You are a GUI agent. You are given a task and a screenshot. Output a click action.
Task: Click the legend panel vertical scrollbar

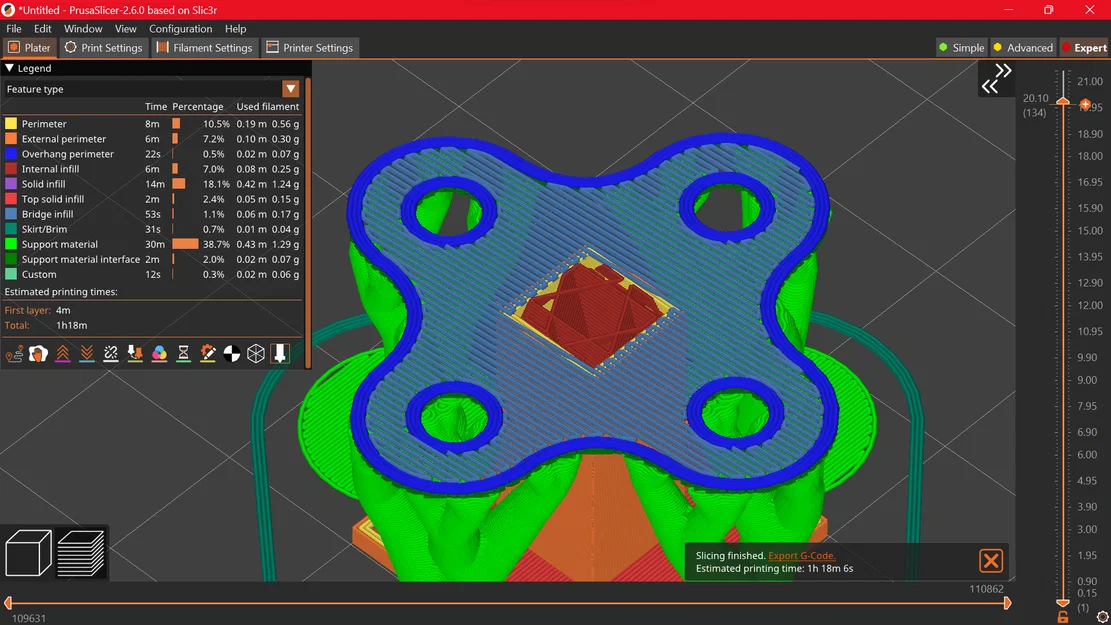click(x=308, y=223)
